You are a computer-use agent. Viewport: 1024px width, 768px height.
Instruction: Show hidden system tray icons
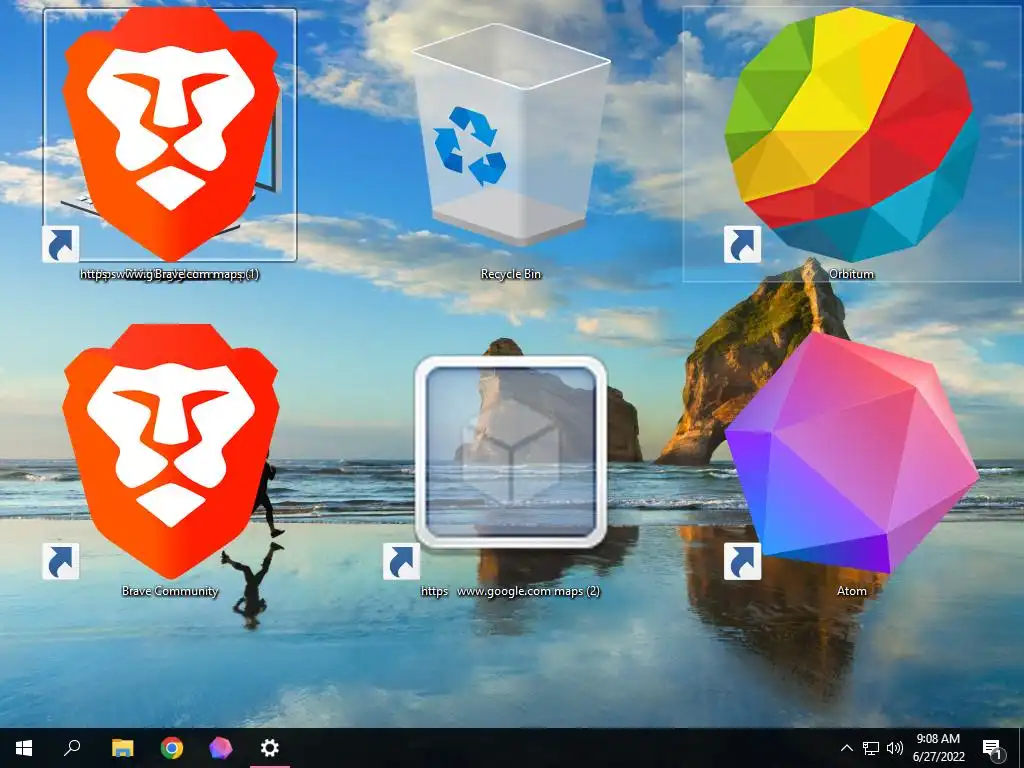pyautogui.click(x=846, y=748)
